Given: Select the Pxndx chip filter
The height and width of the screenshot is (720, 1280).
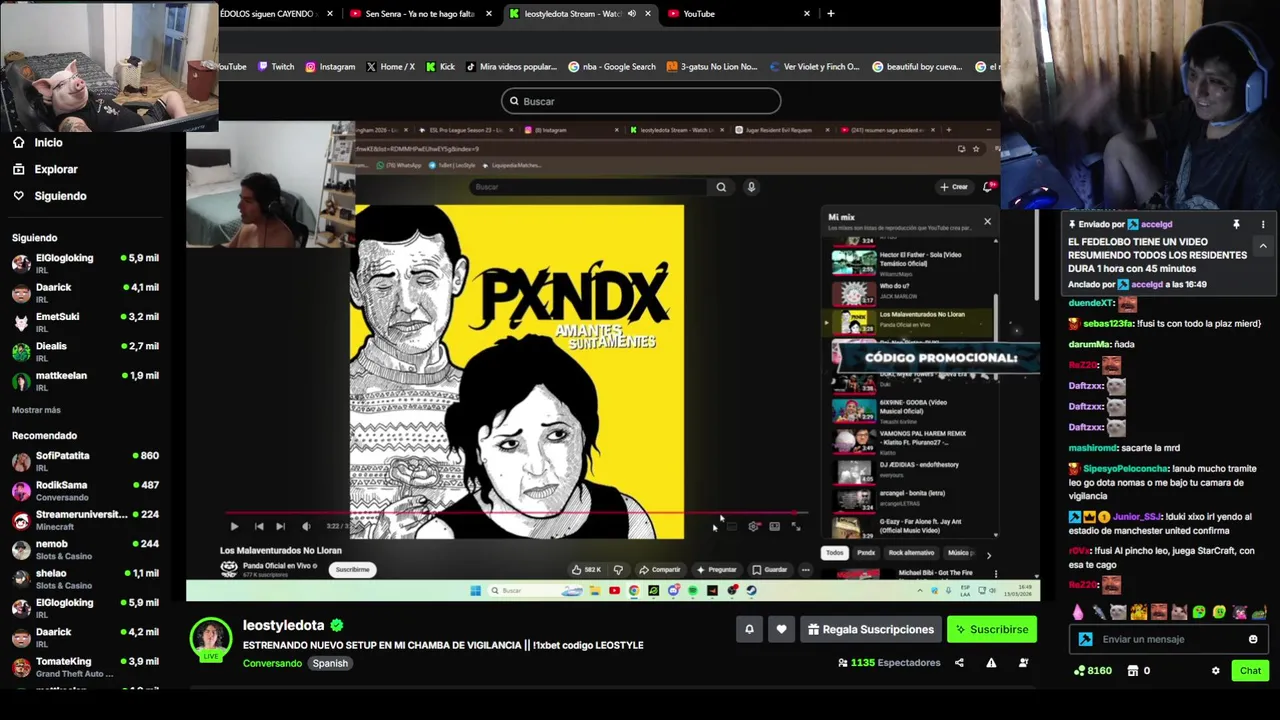Looking at the screenshot, I should click(x=866, y=552).
